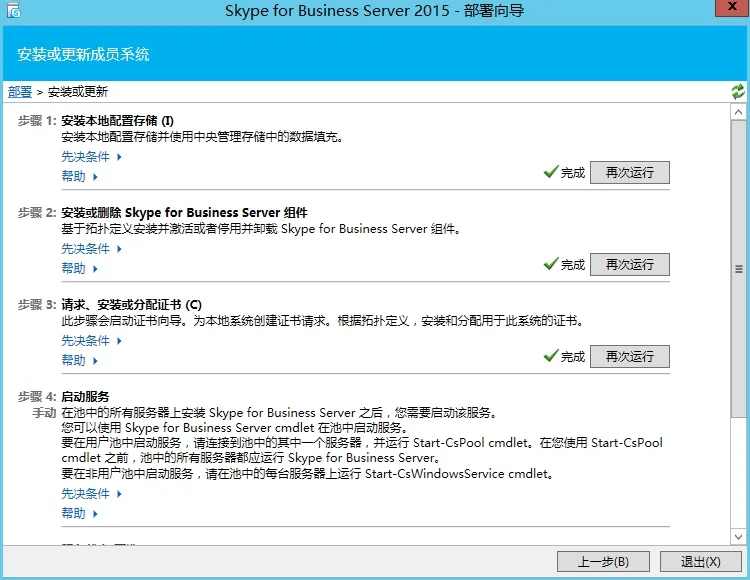Click the vertical scrollbar thumb
Screen dimensions: 750x580
pyautogui.click(x=739, y=268)
